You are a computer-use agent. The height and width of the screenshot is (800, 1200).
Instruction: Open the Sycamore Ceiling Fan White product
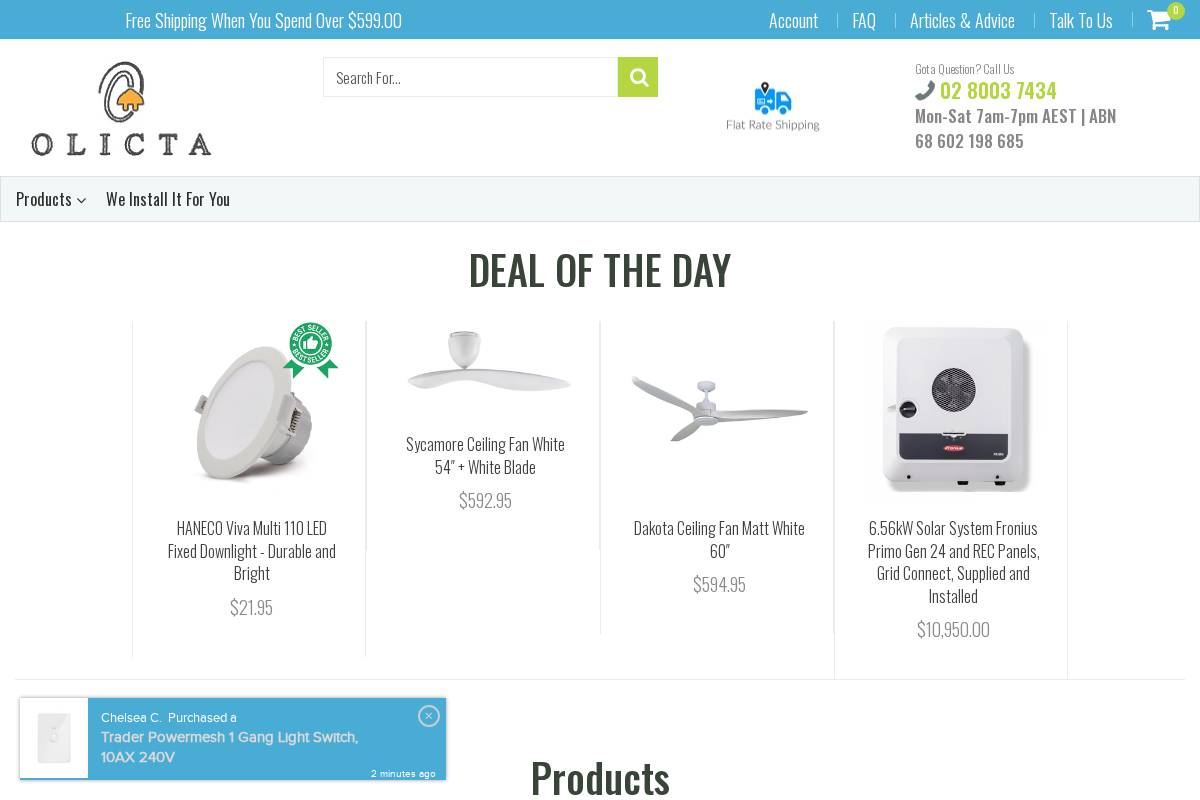(485, 455)
